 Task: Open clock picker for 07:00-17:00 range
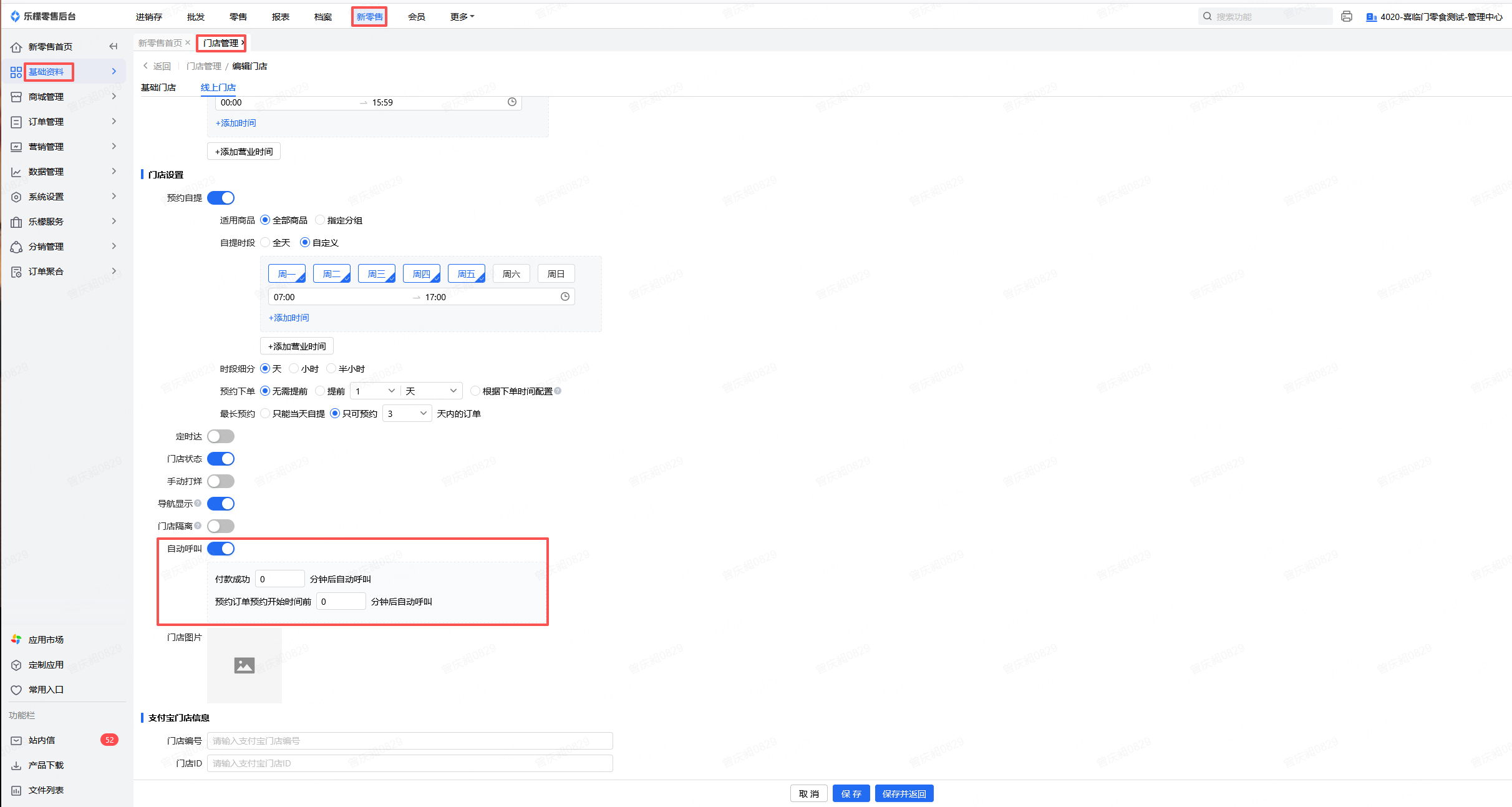click(x=565, y=297)
